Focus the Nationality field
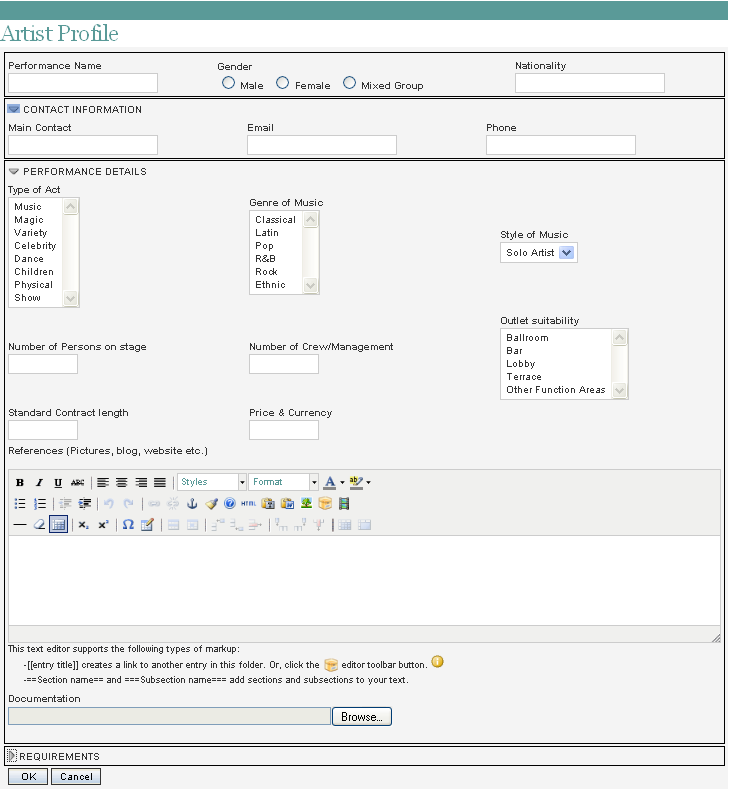This screenshot has height=792, width=729. (590, 83)
